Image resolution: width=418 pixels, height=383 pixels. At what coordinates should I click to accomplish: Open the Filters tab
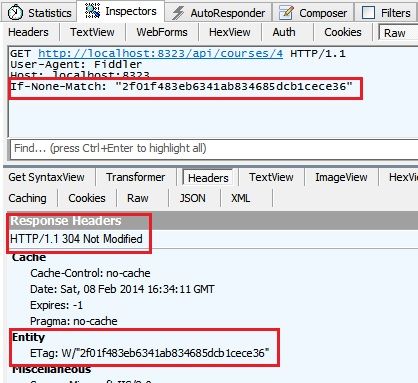point(386,13)
